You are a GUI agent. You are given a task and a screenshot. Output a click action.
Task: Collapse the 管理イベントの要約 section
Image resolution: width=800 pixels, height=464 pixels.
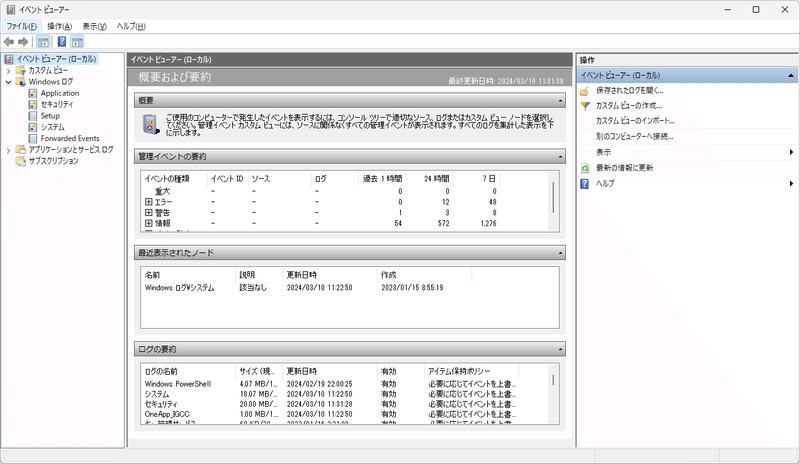coord(560,157)
